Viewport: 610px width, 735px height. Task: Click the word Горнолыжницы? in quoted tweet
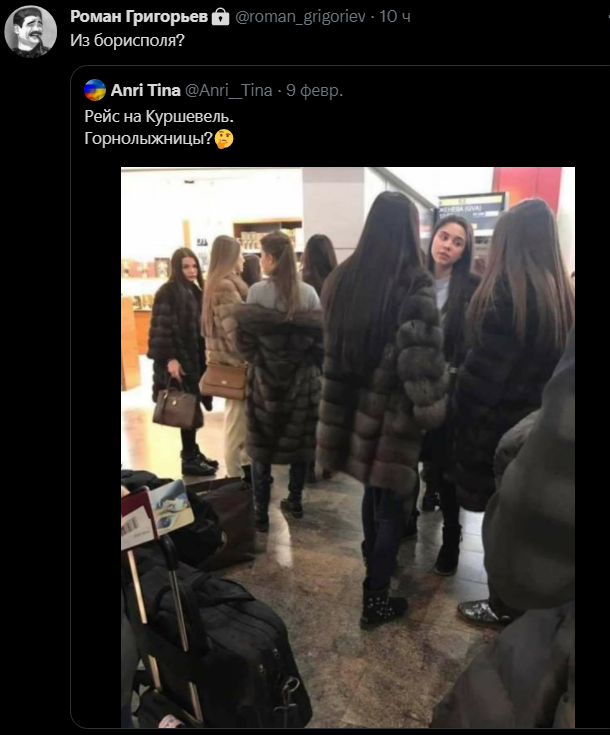tap(149, 139)
